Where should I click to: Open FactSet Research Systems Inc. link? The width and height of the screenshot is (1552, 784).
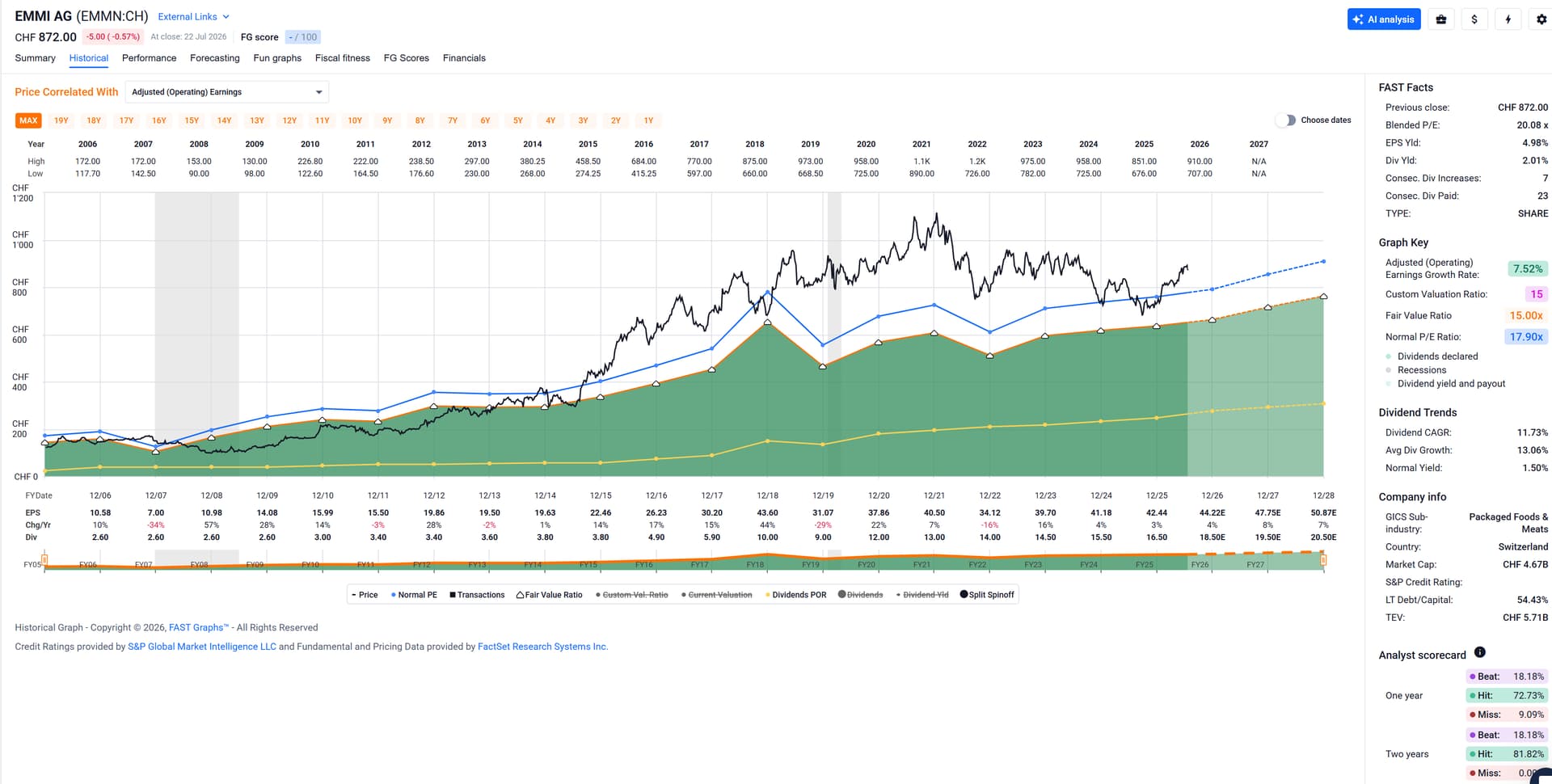542,647
